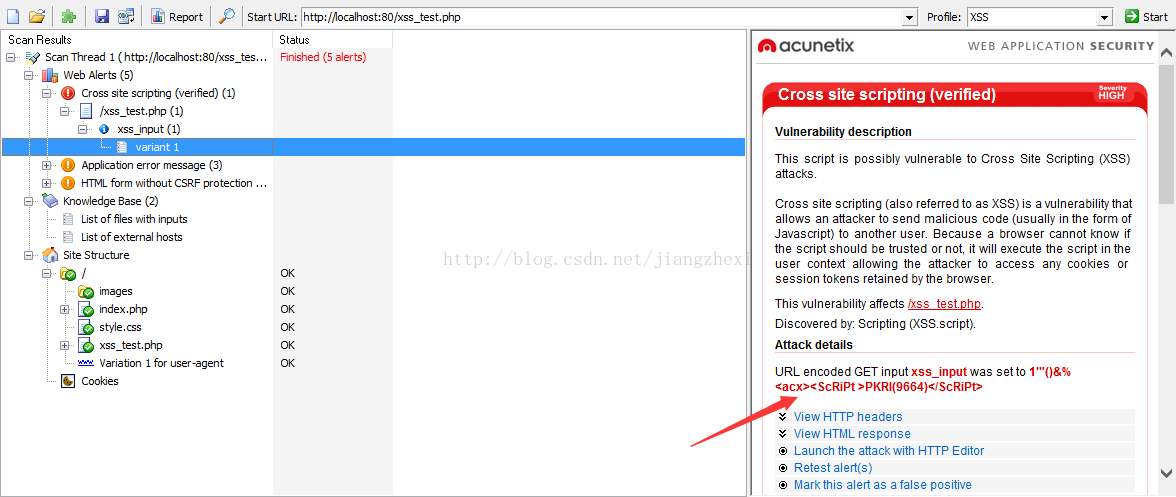The height and width of the screenshot is (497, 1176).
Task: Click the Knowledge Base book icon
Action: click(50, 201)
